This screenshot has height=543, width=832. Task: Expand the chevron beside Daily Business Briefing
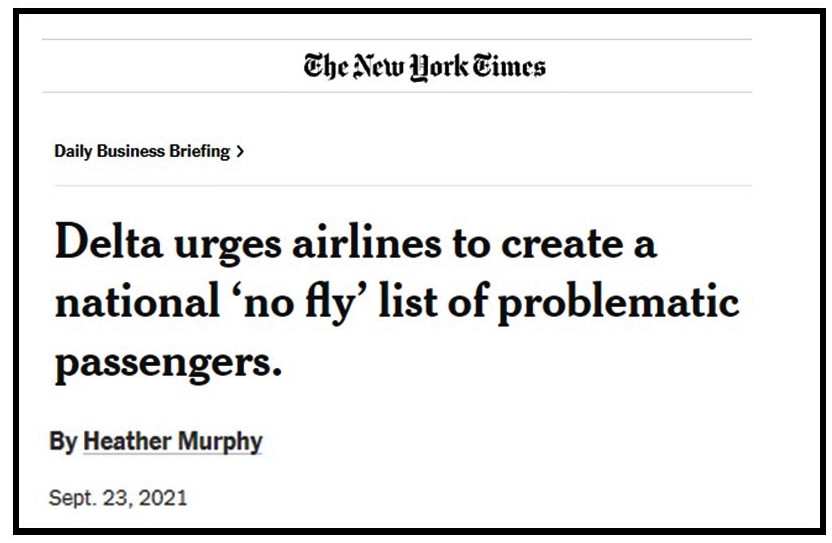tap(240, 152)
